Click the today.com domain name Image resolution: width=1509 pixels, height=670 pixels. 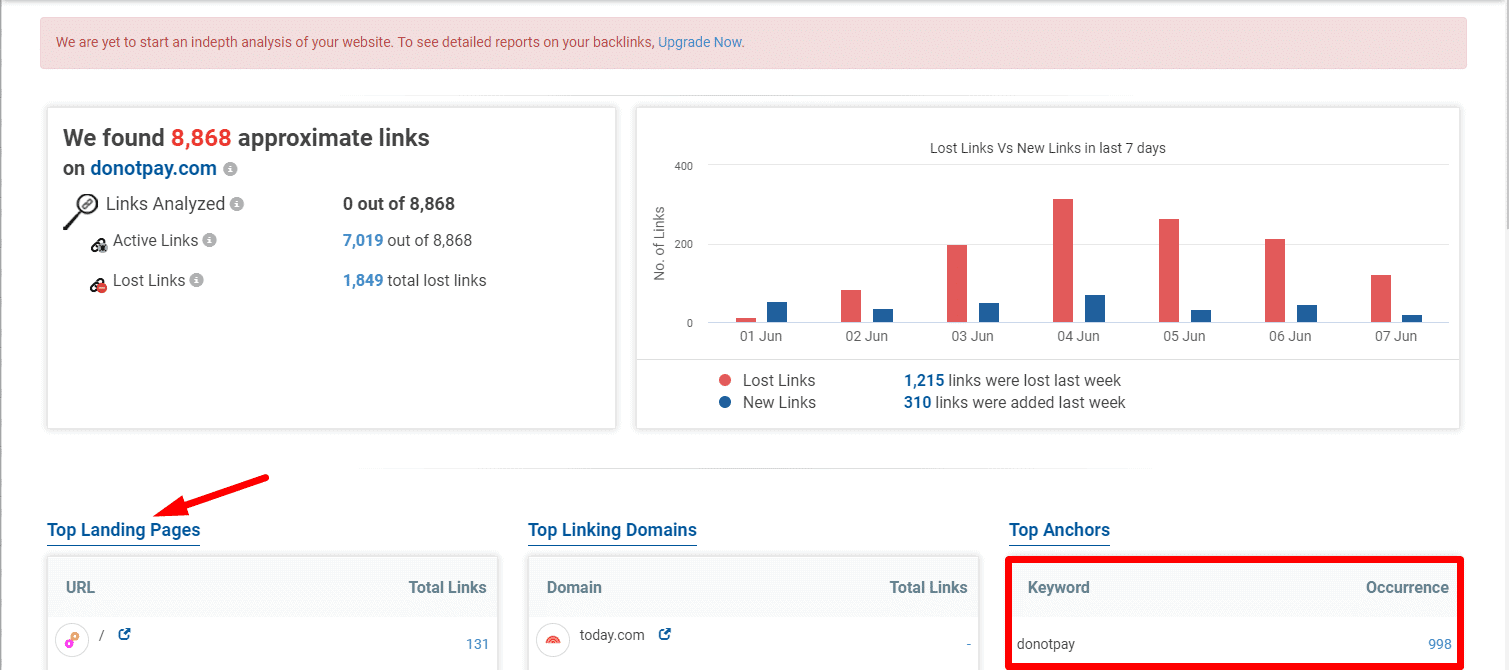(x=612, y=635)
